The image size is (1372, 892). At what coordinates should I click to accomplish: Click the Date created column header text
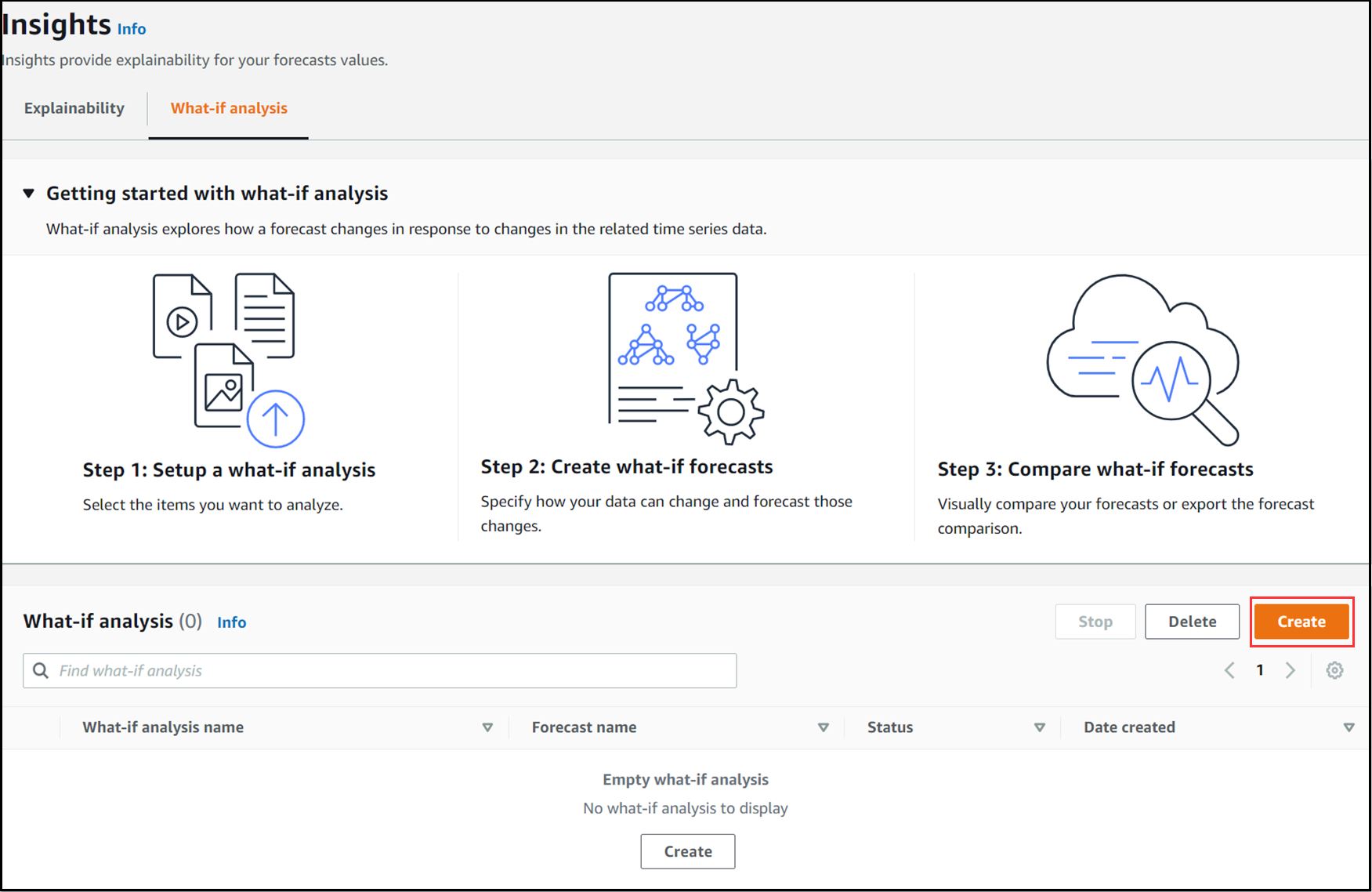[x=1129, y=727]
